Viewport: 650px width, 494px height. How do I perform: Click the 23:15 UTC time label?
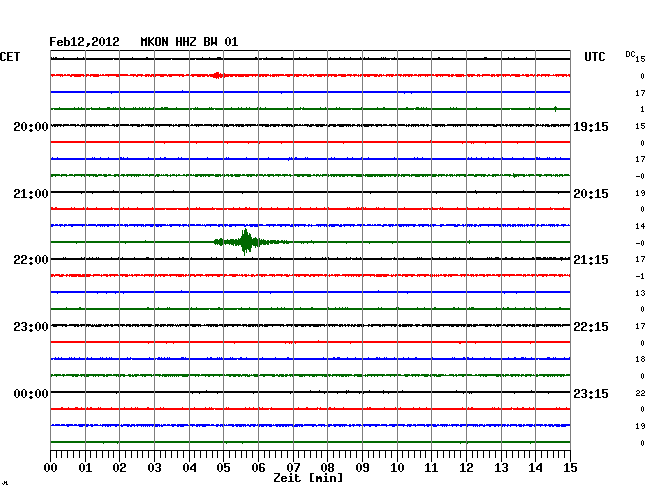click(591, 394)
